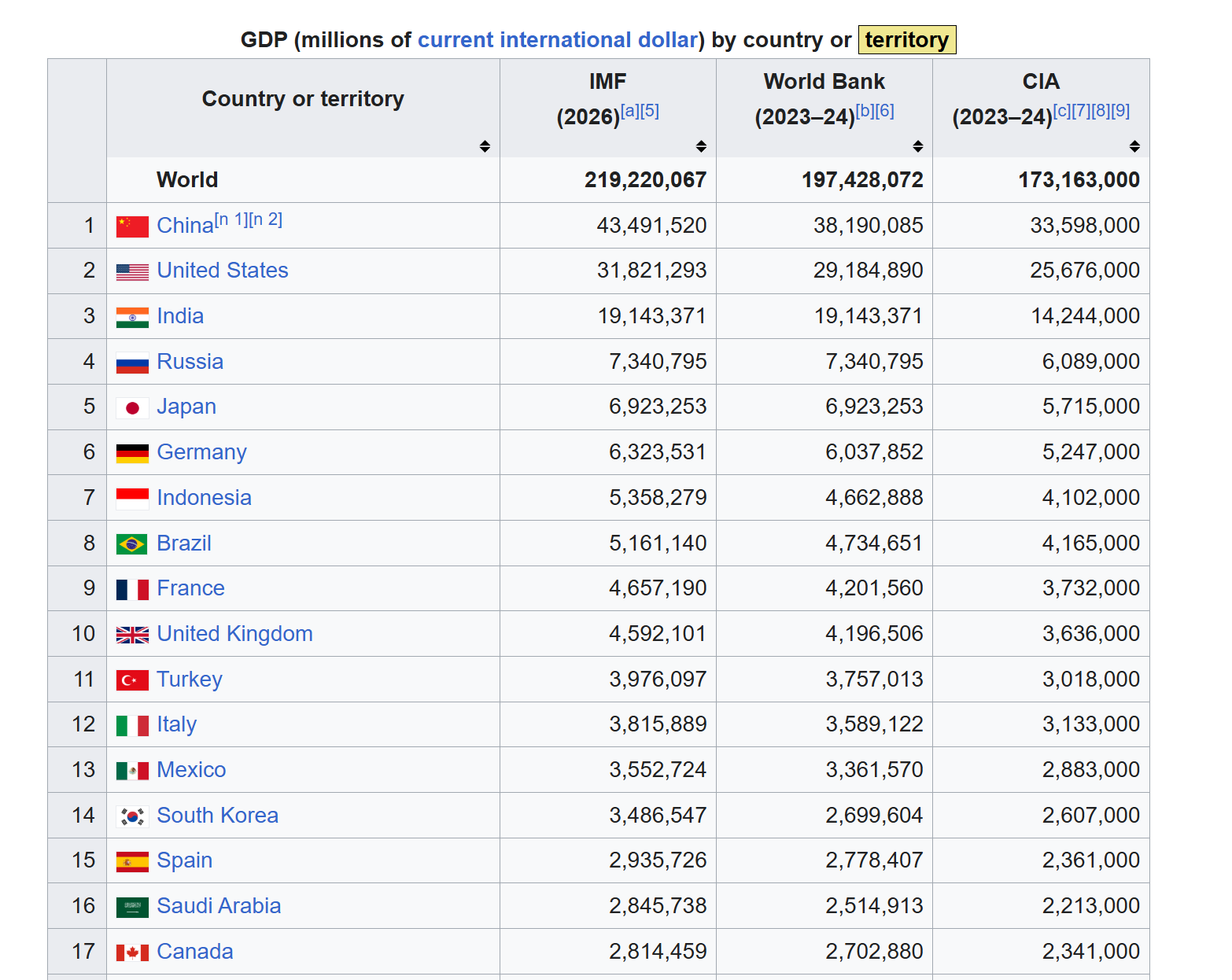Open reference [9] in CIA header
Image resolution: width=1232 pixels, height=980 pixels.
tap(1121, 111)
